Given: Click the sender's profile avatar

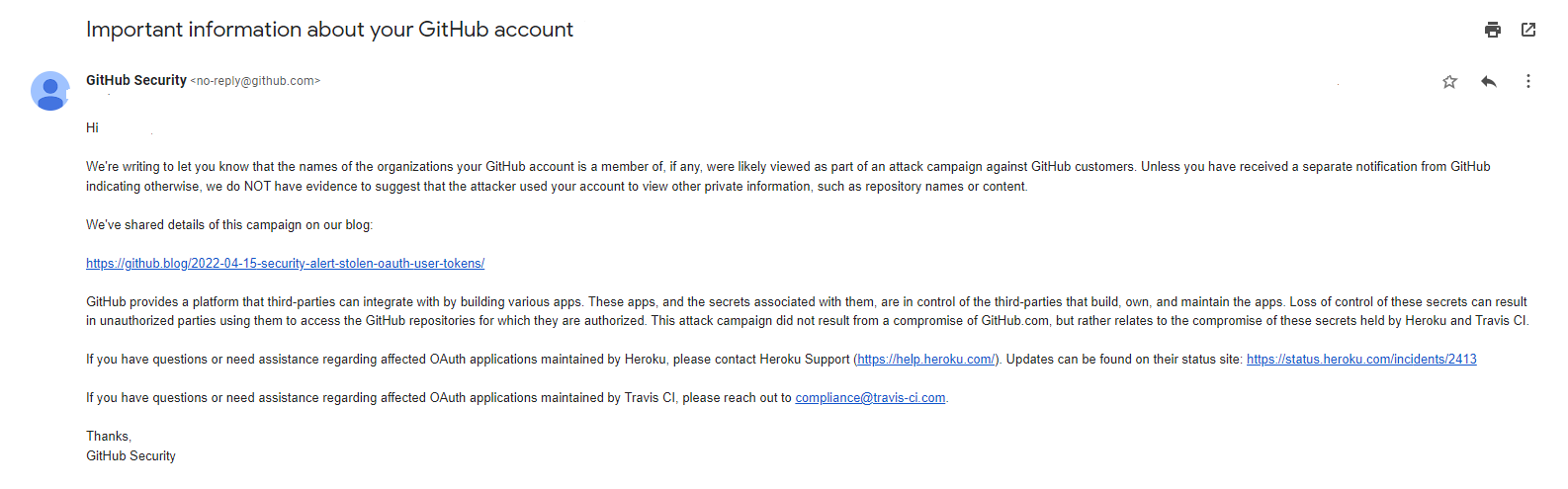Looking at the screenshot, I should point(50,91).
